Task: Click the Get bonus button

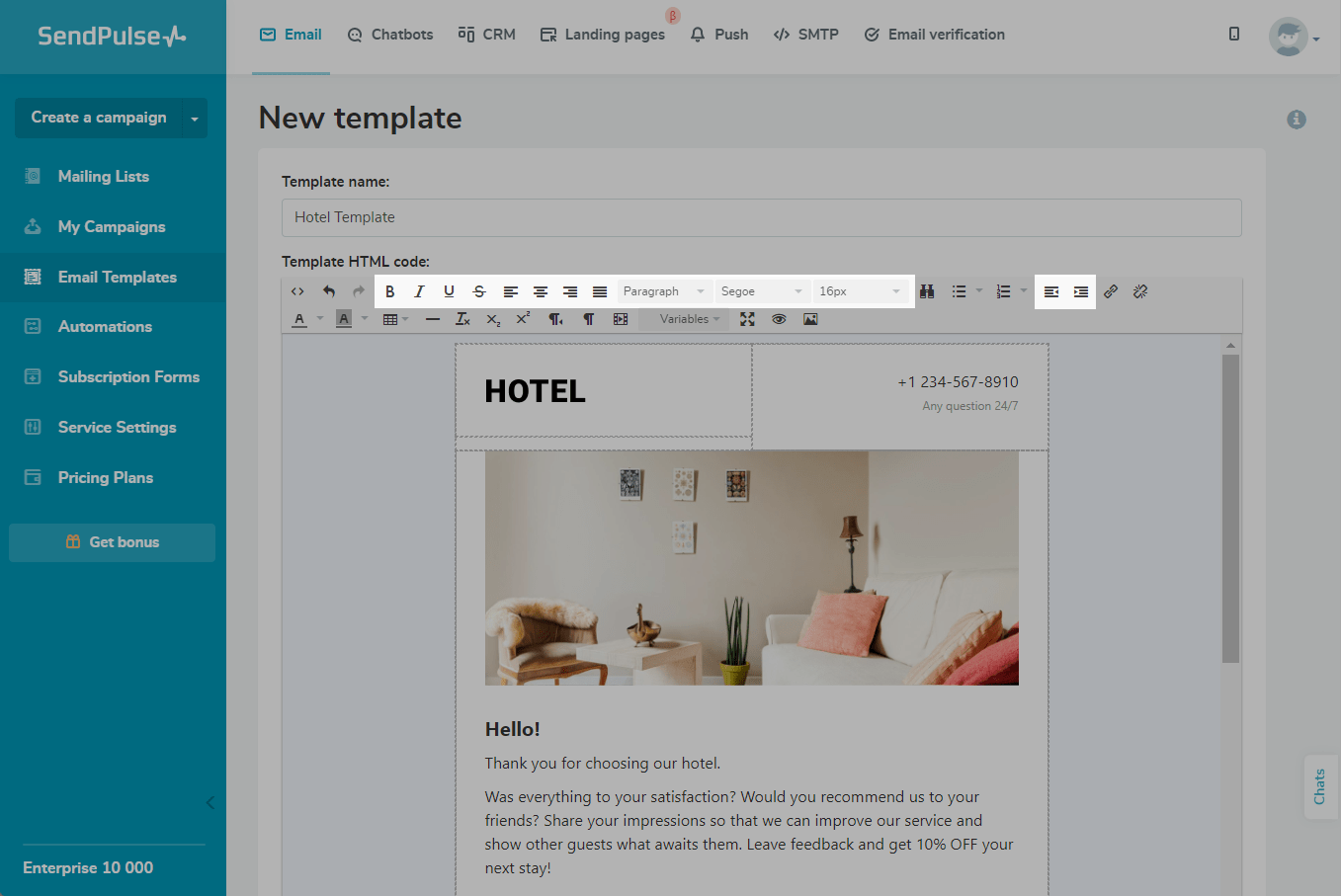Action: point(112,542)
